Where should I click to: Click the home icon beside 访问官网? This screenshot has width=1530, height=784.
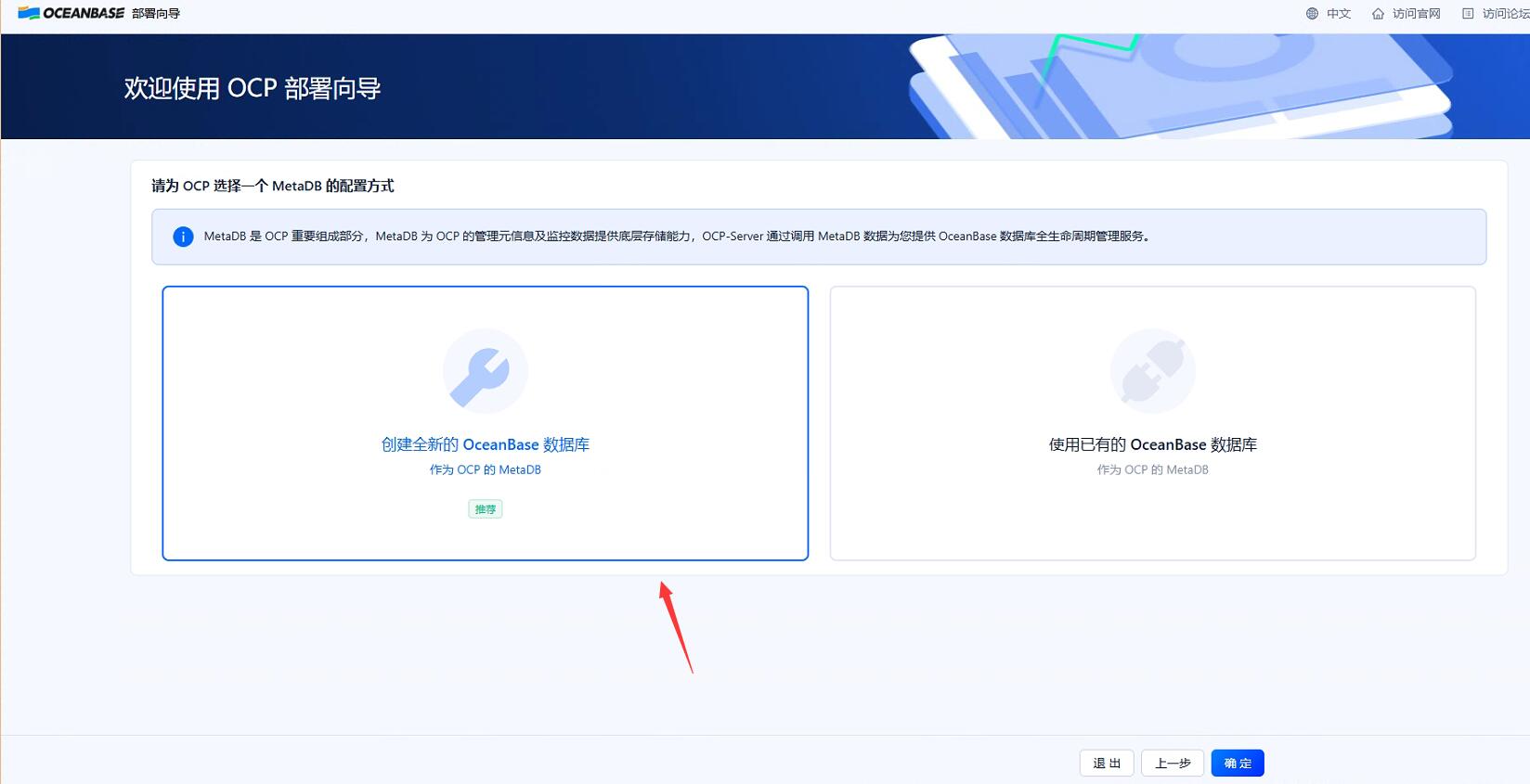[x=1378, y=14]
